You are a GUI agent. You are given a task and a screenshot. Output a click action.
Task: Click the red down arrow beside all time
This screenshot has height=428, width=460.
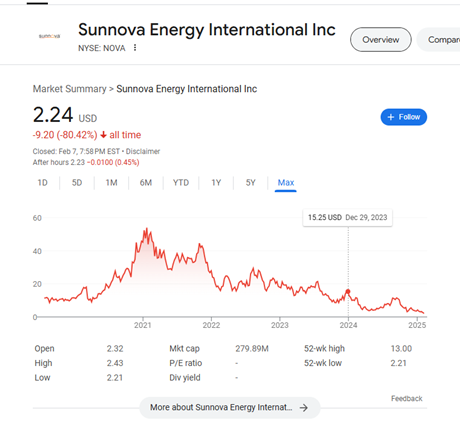tap(103, 135)
